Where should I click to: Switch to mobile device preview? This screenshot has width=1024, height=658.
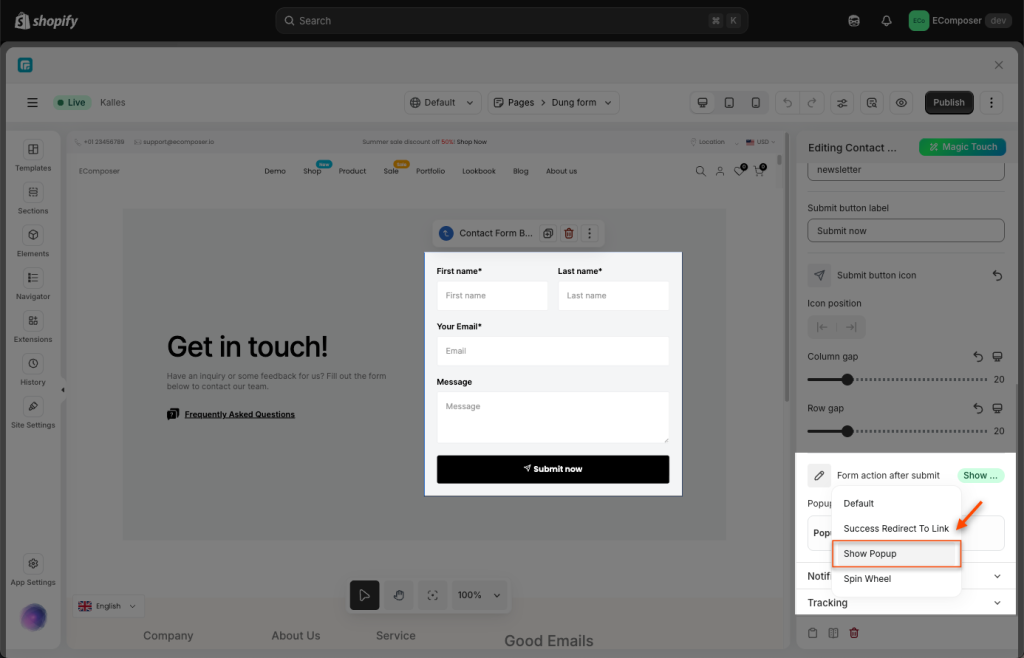(756, 102)
